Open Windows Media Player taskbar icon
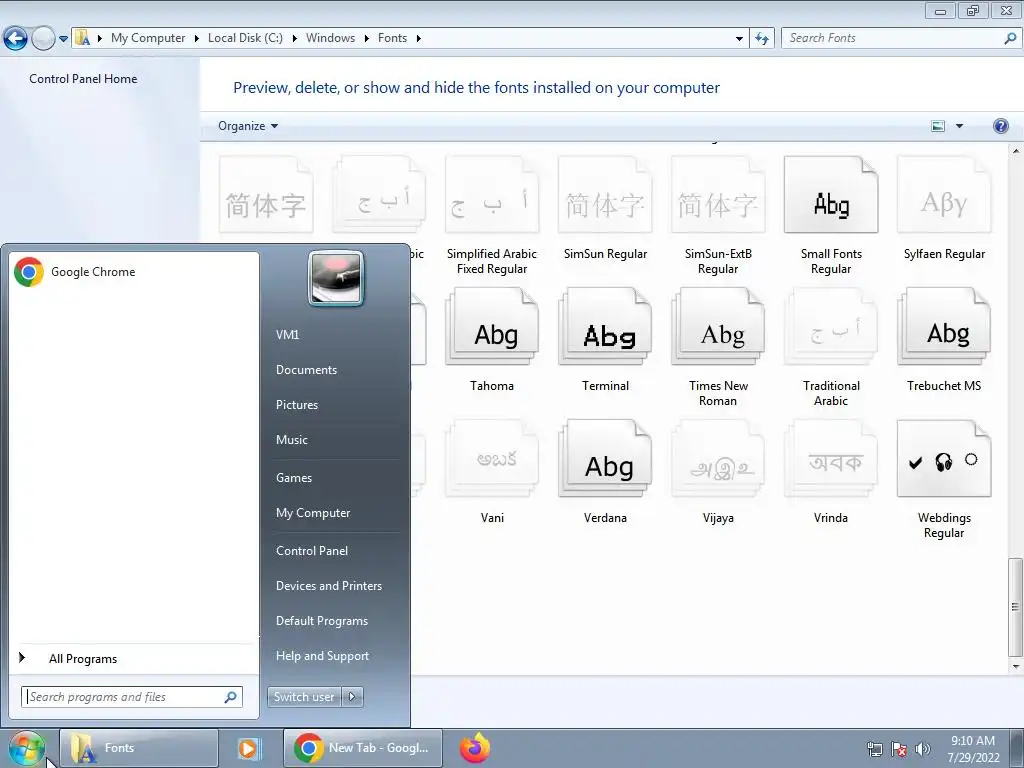1024x768 pixels. [248, 748]
